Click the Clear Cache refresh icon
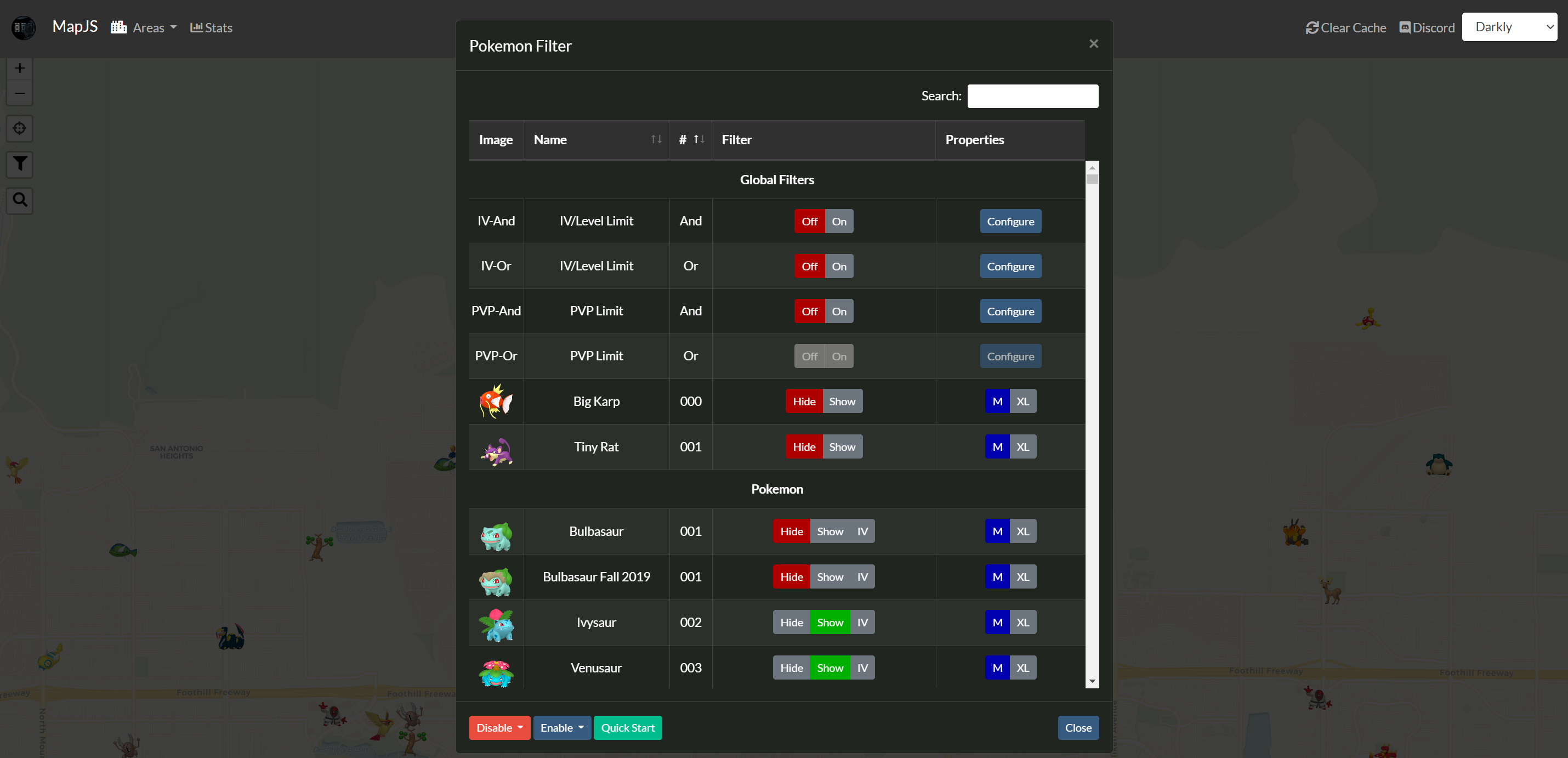Viewport: 1568px width, 758px height. tap(1312, 28)
